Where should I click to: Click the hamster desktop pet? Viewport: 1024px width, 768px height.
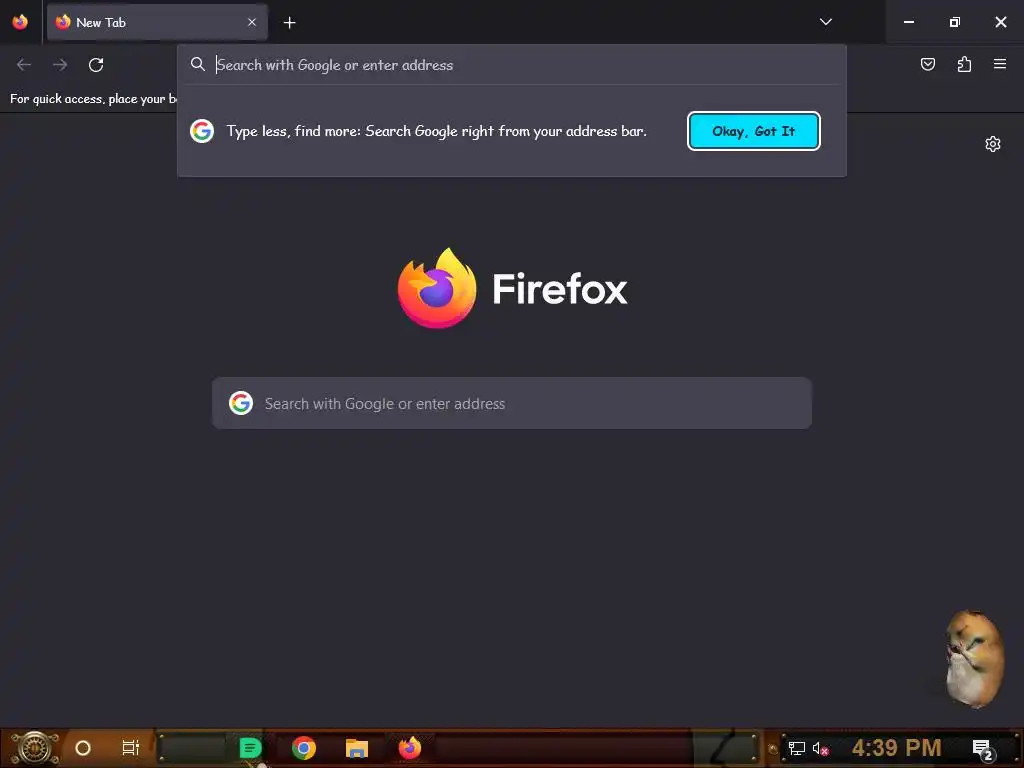pos(974,658)
